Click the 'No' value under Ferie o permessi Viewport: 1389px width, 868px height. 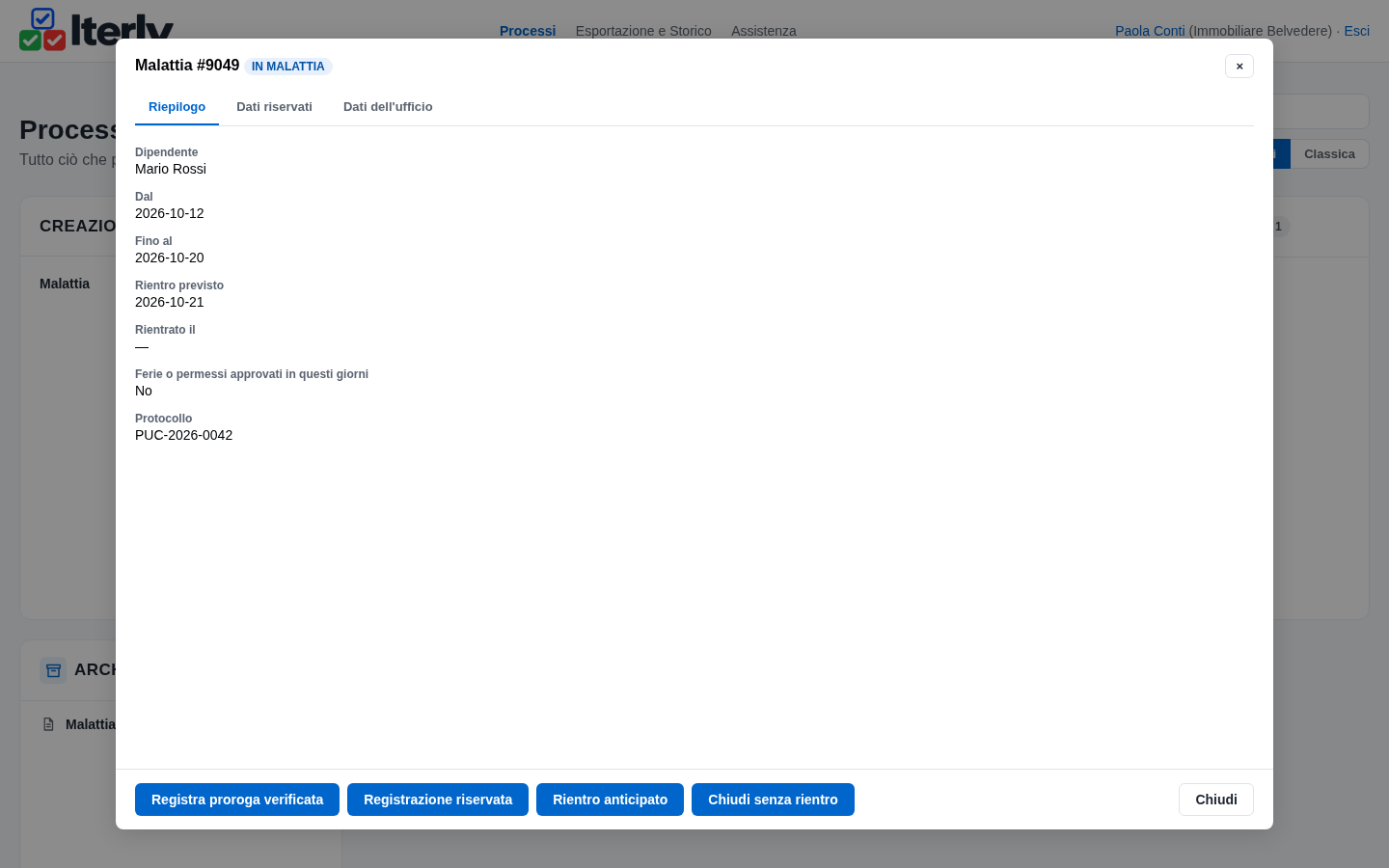click(x=144, y=391)
